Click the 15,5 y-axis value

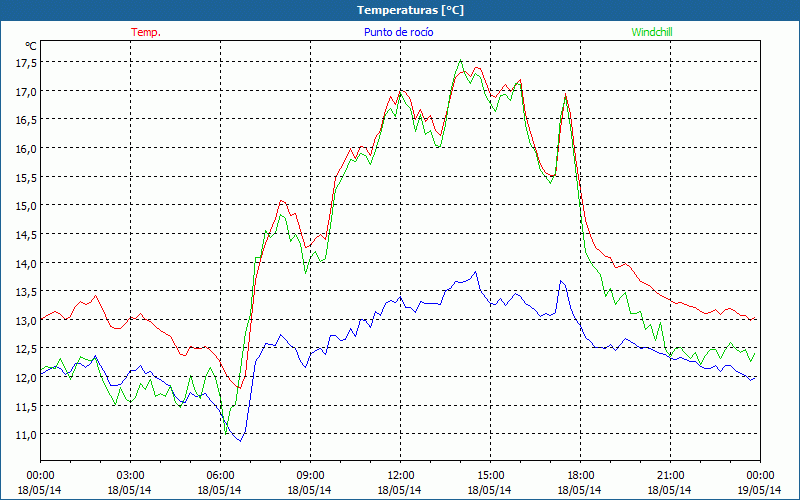27,177
